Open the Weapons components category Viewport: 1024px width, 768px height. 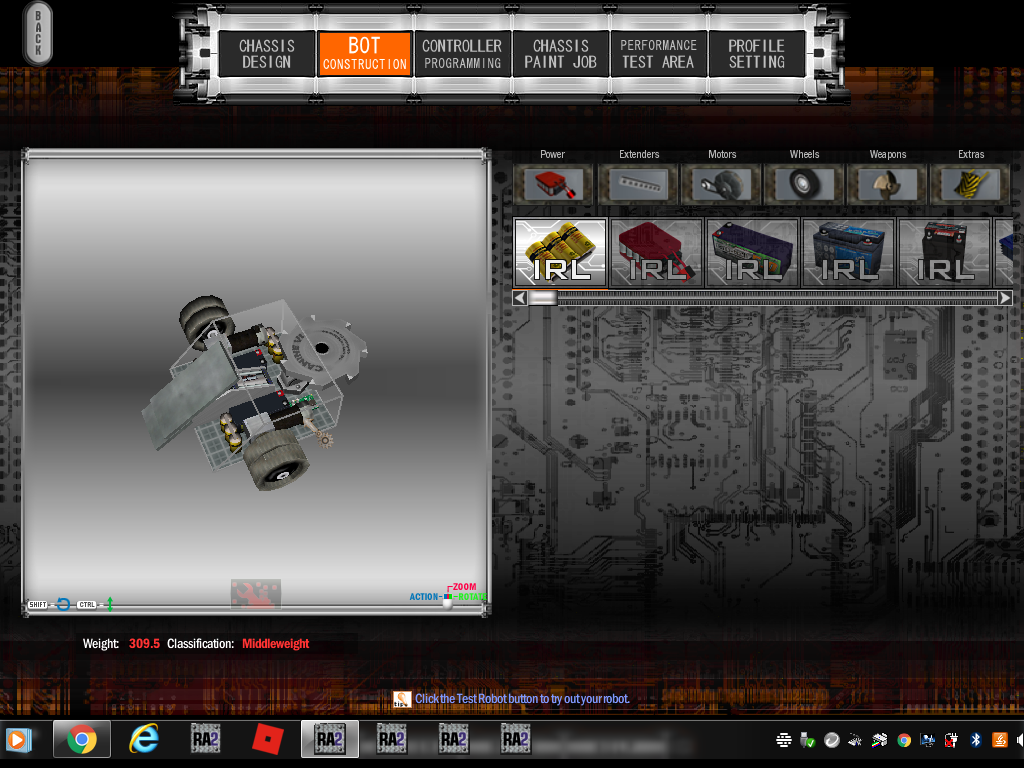(x=888, y=184)
